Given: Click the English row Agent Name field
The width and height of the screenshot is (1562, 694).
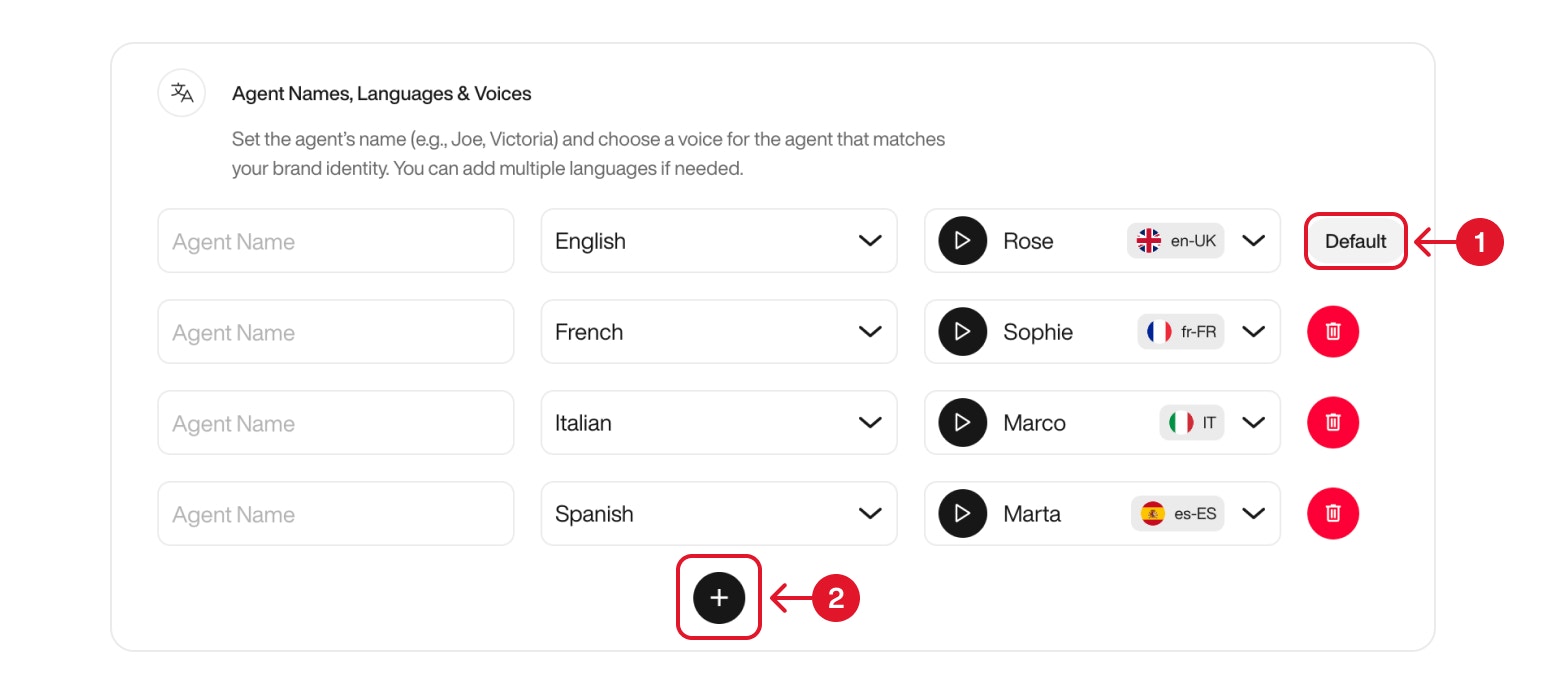Looking at the screenshot, I should point(335,240).
